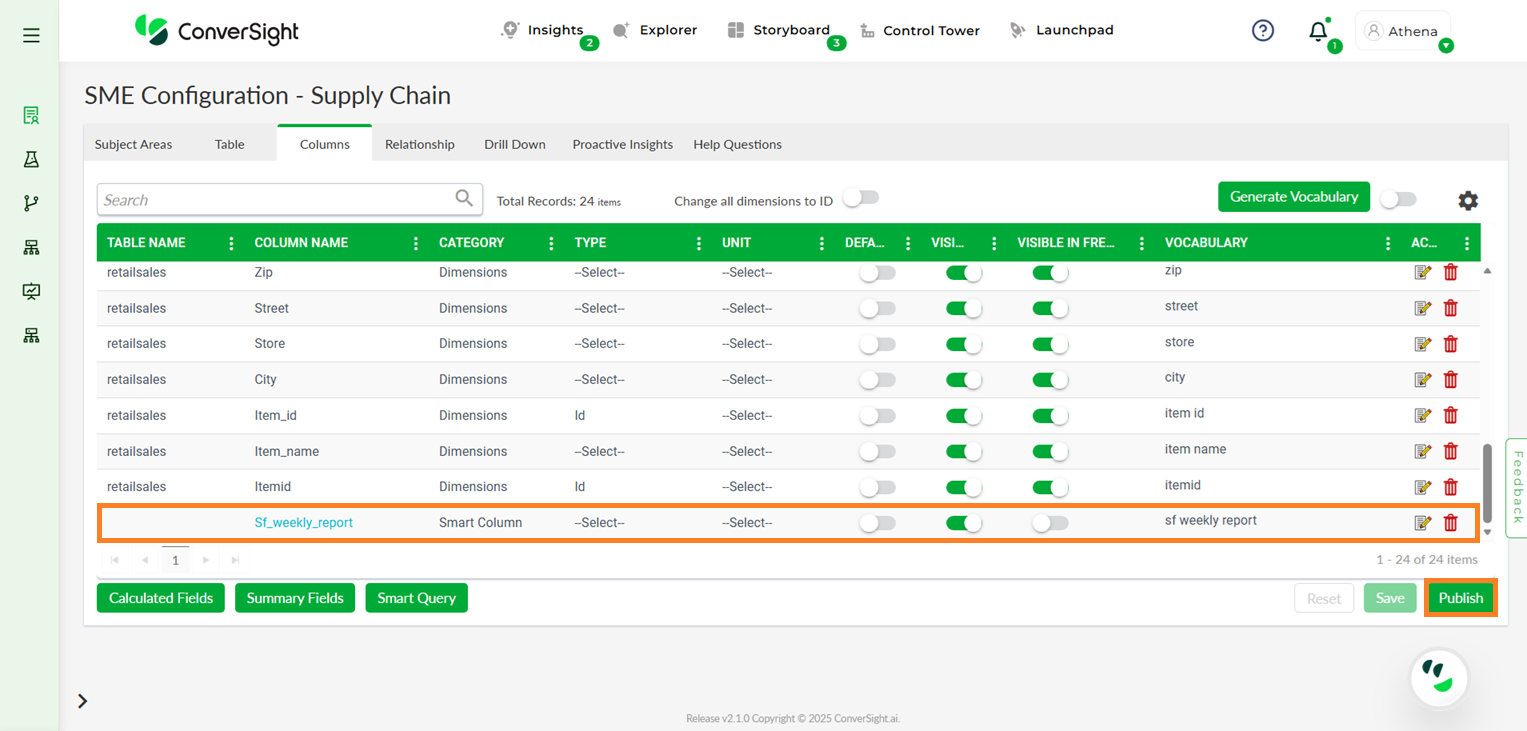Open the flask icon in left sidebar
Viewport: 1527px width, 731px height.
pos(31,159)
